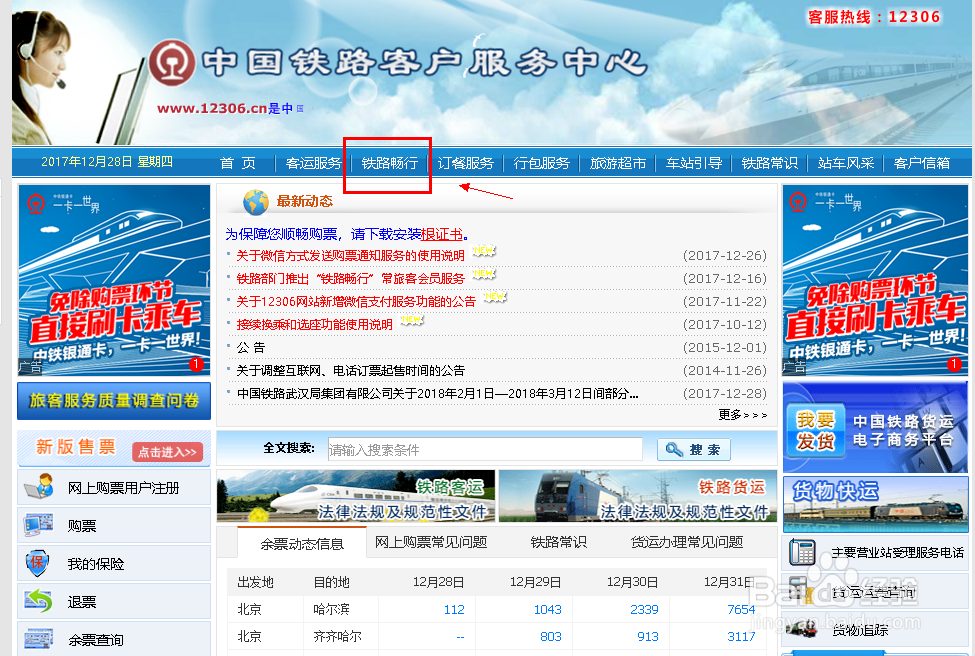Click the telephone icon for 主要营业站受理服务电话

tap(802, 552)
